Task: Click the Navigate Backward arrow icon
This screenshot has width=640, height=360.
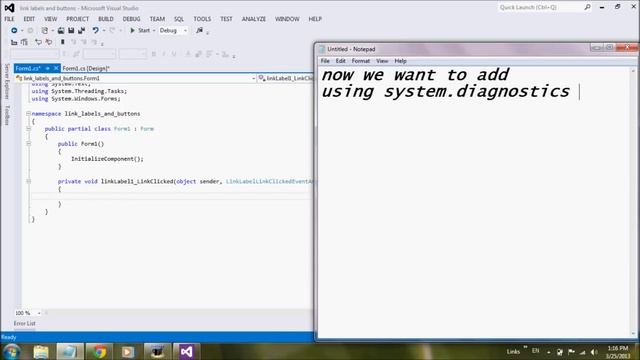Action: [x=14, y=31]
